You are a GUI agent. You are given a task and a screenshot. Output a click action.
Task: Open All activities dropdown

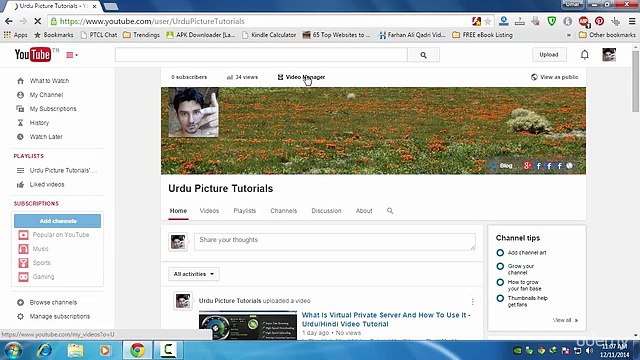194,274
